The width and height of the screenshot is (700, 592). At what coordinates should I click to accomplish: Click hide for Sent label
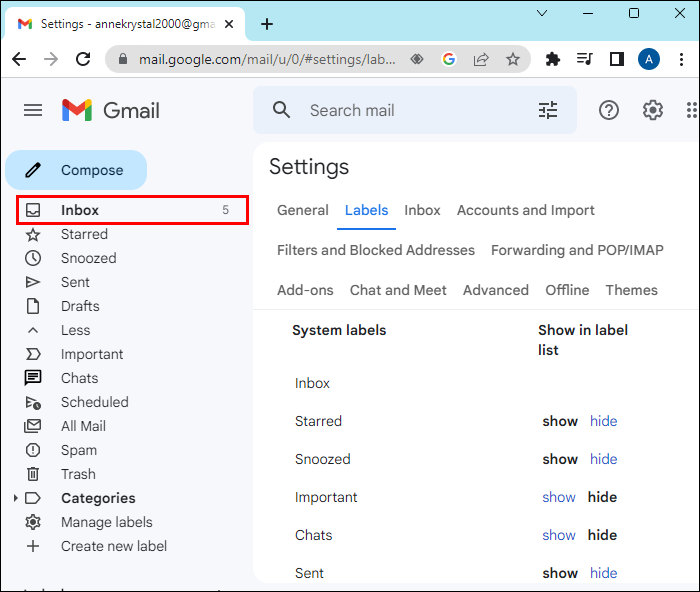(604, 573)
